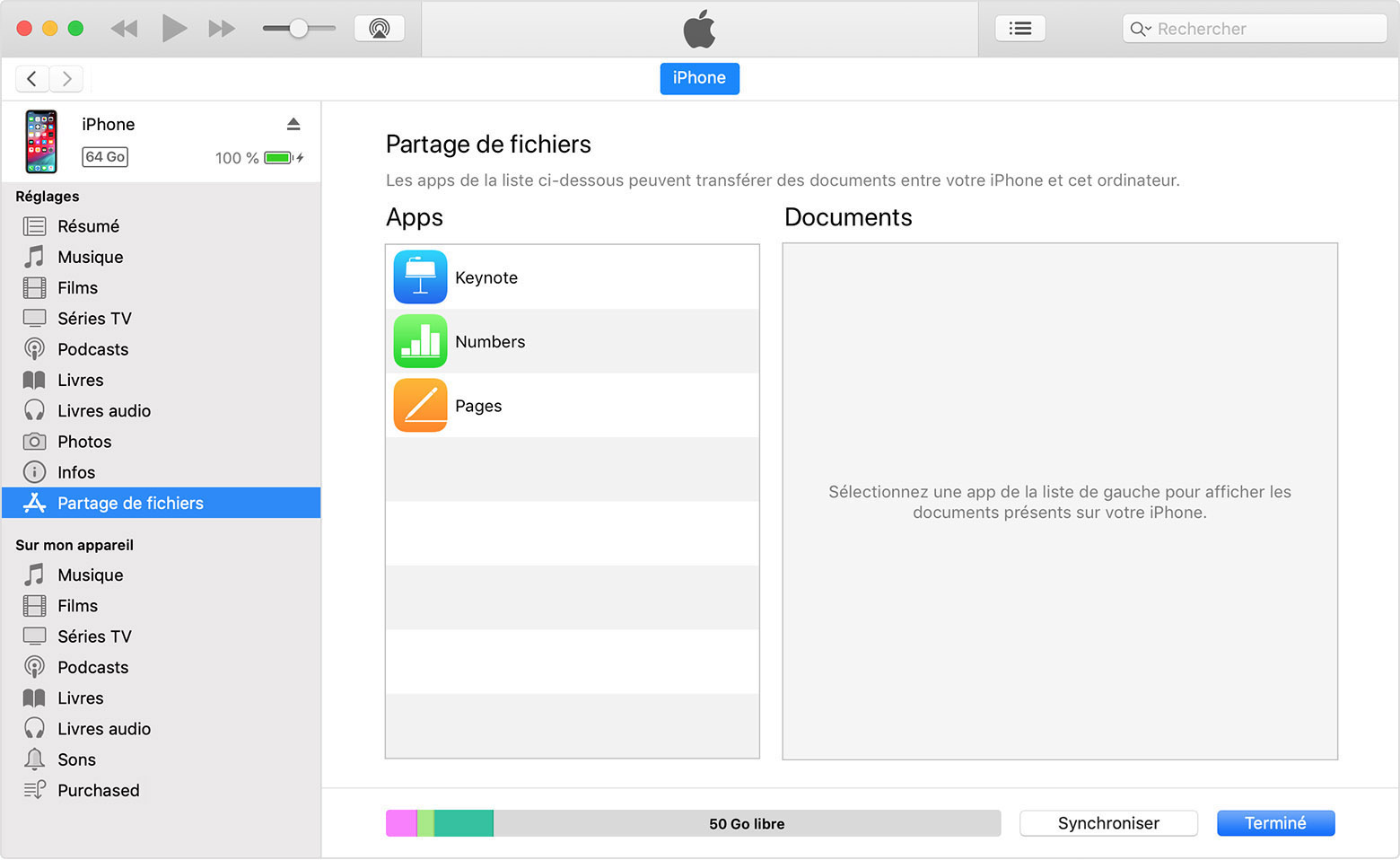Screen dimensions: 1400x860
Task: Select Pages label in Apps list
Action: (x=478, y=406)
